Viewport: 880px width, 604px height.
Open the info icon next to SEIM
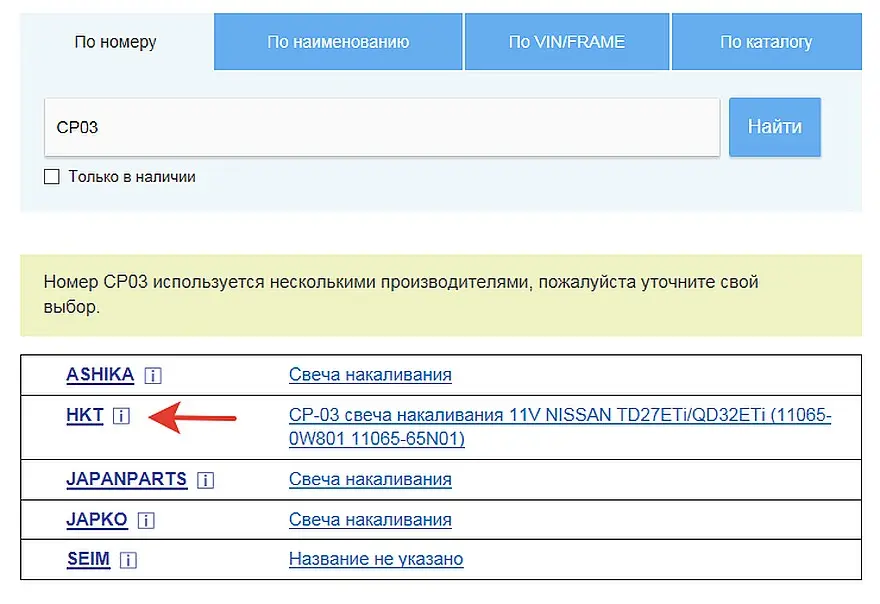[x=128, y=560]
